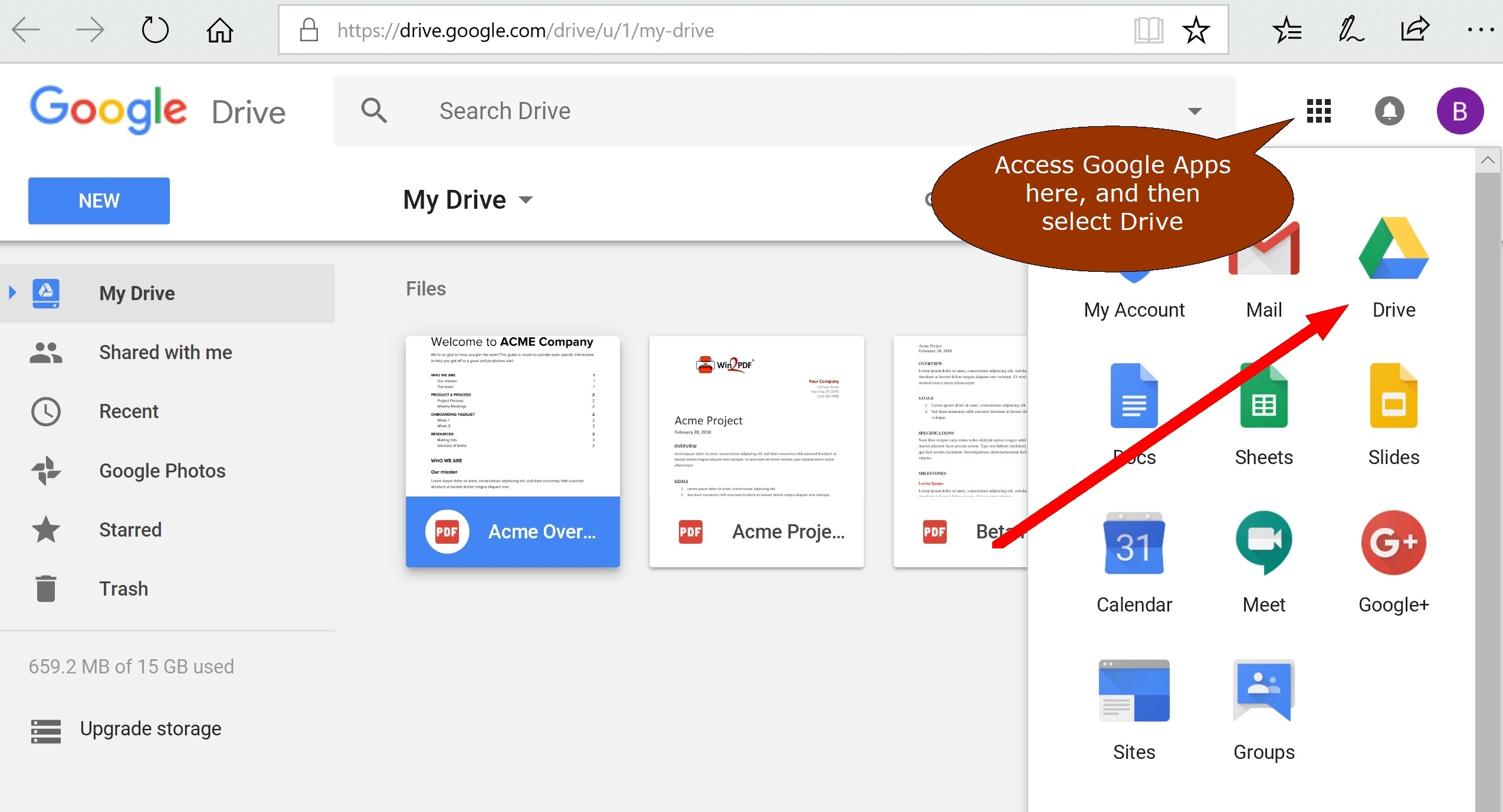
Task: Click the NEW button
Action: (98, 200)
